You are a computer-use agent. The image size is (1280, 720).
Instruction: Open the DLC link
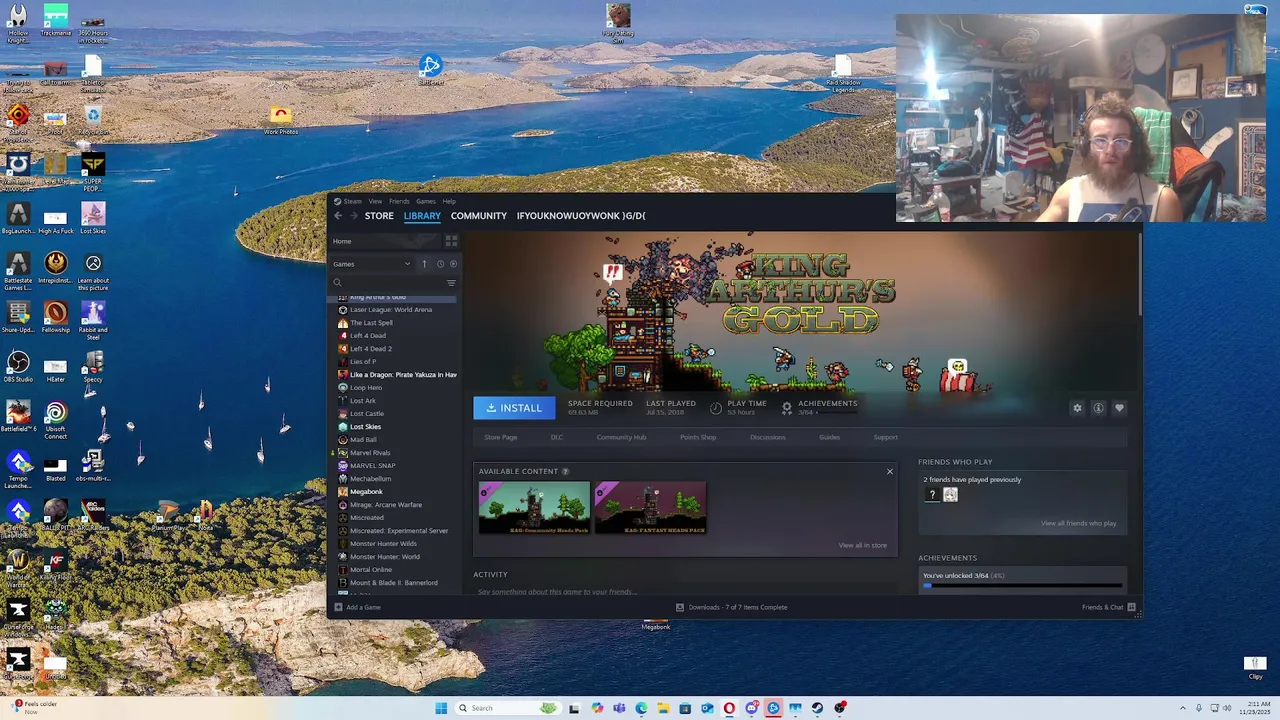[557, 437]
